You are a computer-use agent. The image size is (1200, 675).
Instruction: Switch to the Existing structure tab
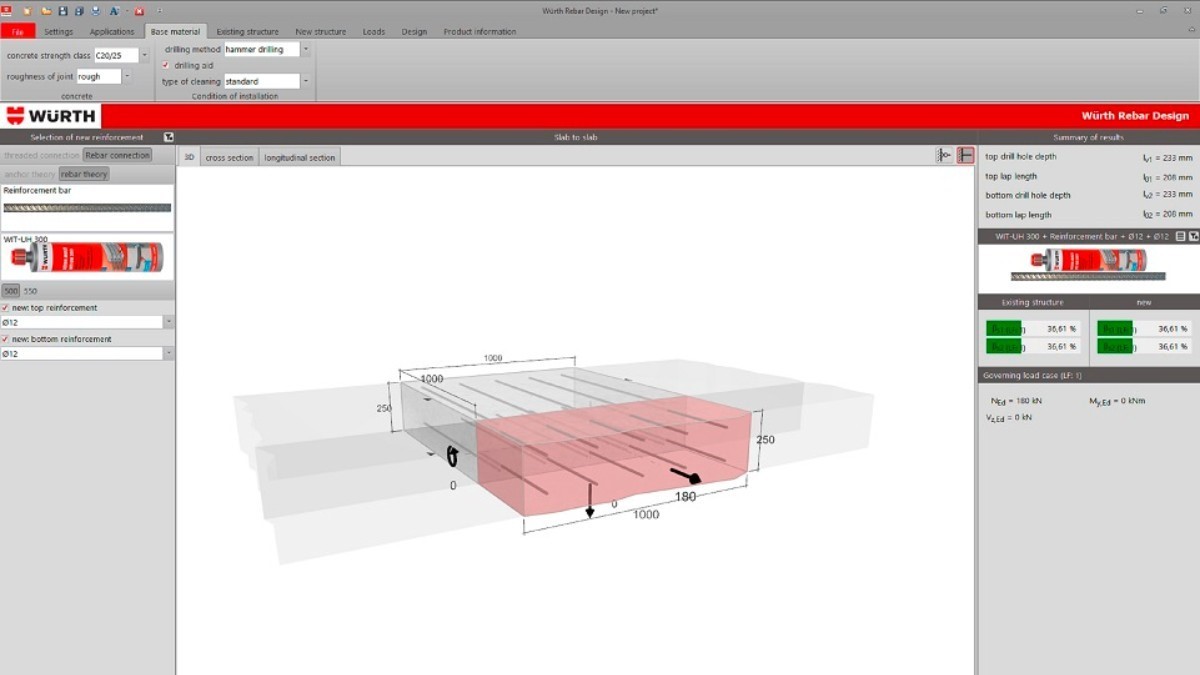click(248, 31)
